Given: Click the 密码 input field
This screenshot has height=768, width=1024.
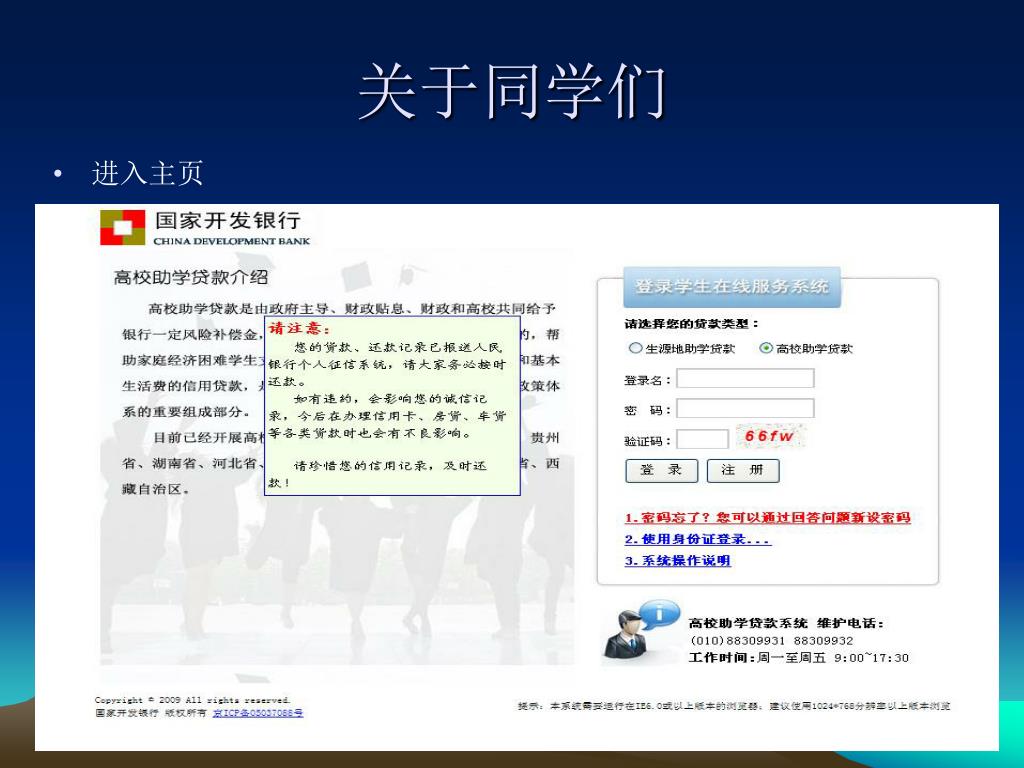Looking at the screenshot, I should 745,409.
